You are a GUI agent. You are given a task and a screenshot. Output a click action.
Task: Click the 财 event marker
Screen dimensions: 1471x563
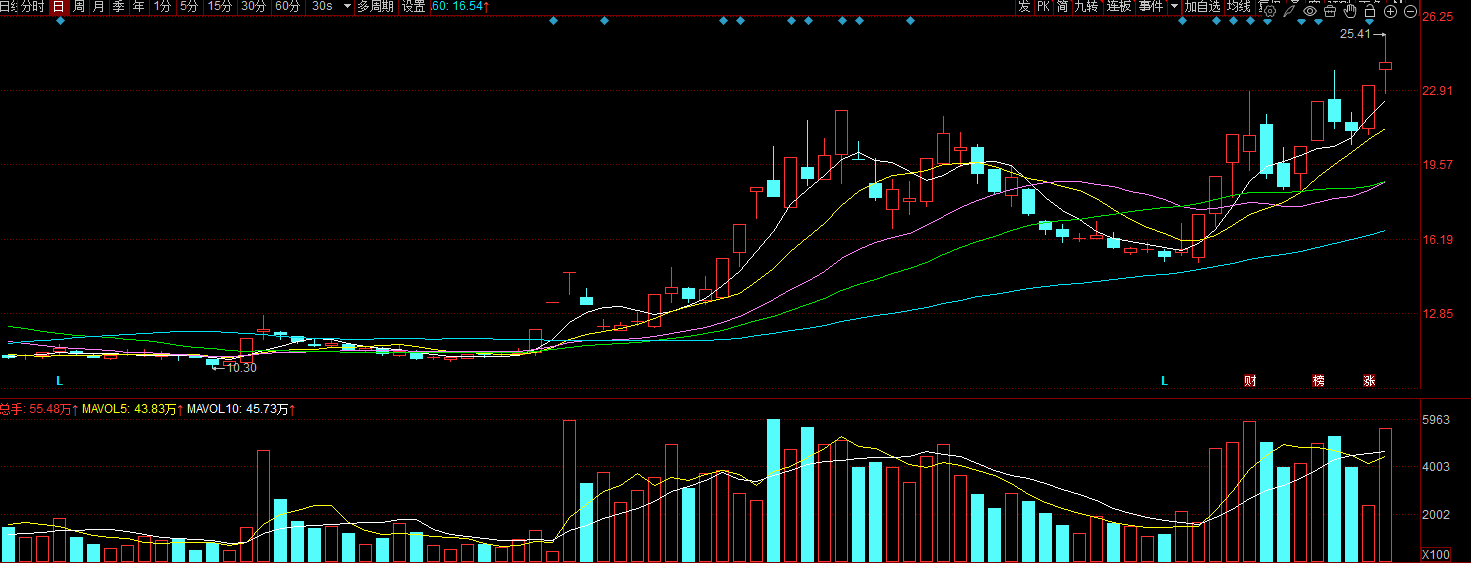tap(1250, 381)
